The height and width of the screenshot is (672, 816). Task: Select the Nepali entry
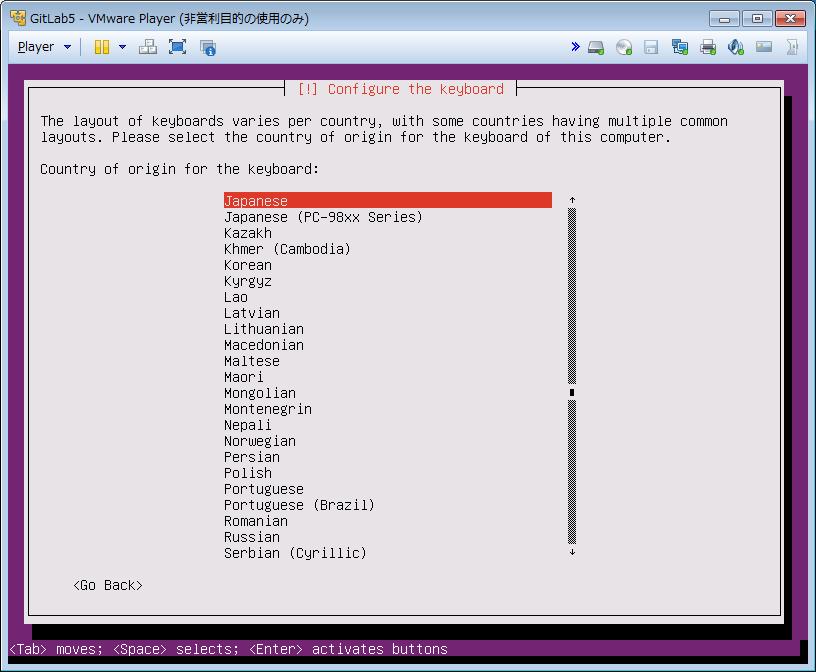coord(248,425)
